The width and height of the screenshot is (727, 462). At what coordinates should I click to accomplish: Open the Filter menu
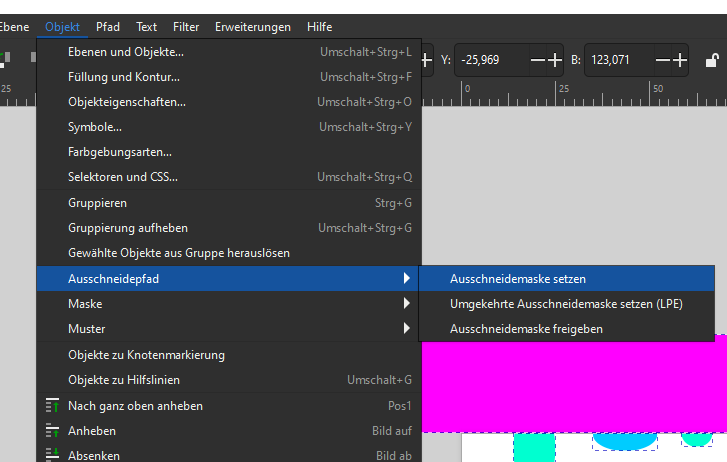coord(185,27)
